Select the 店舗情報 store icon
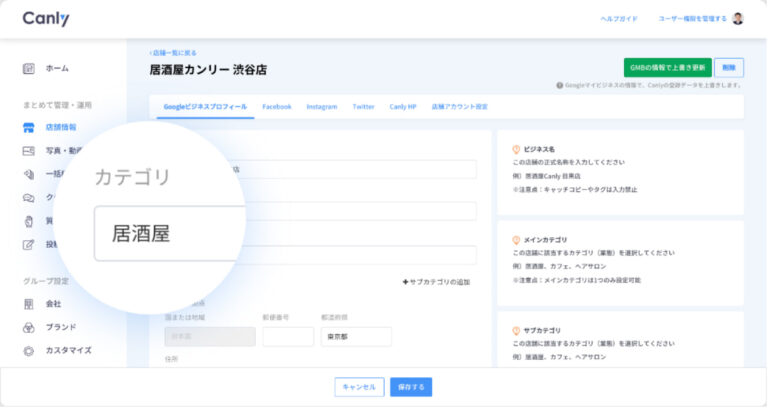This screenshot has width=768, height=408. 29,128
